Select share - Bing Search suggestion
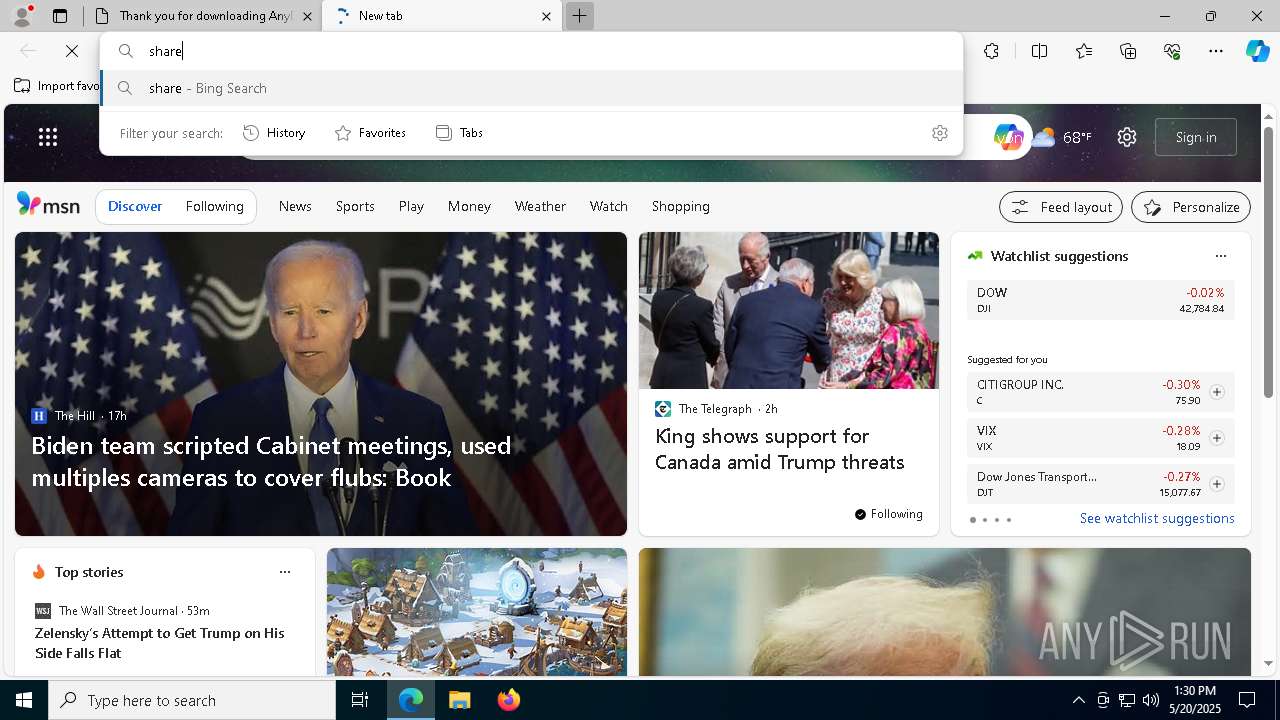The image size is (1280, 720). tap(532, 88)
